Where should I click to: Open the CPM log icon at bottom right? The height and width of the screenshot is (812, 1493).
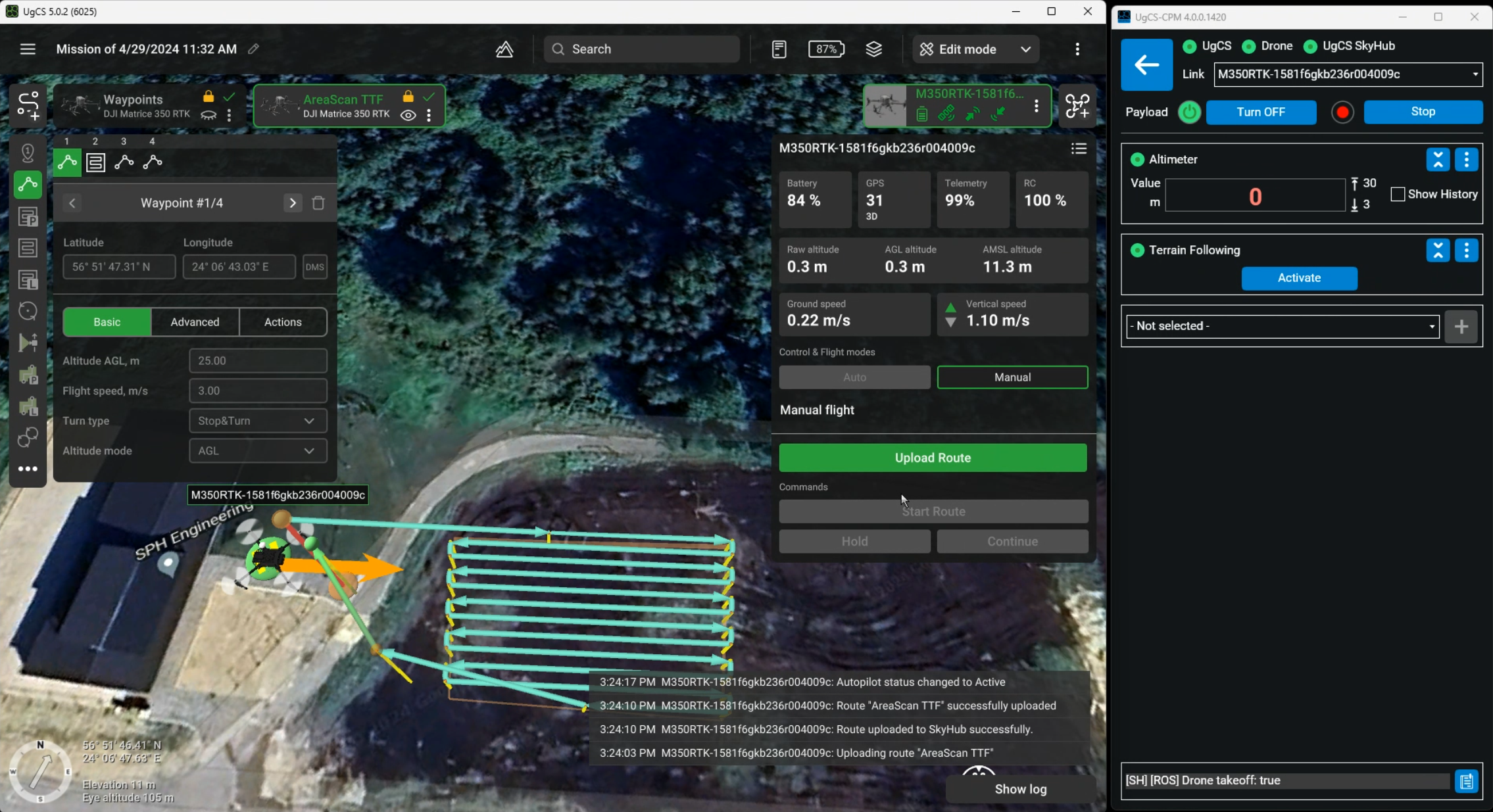point(1467,781)
